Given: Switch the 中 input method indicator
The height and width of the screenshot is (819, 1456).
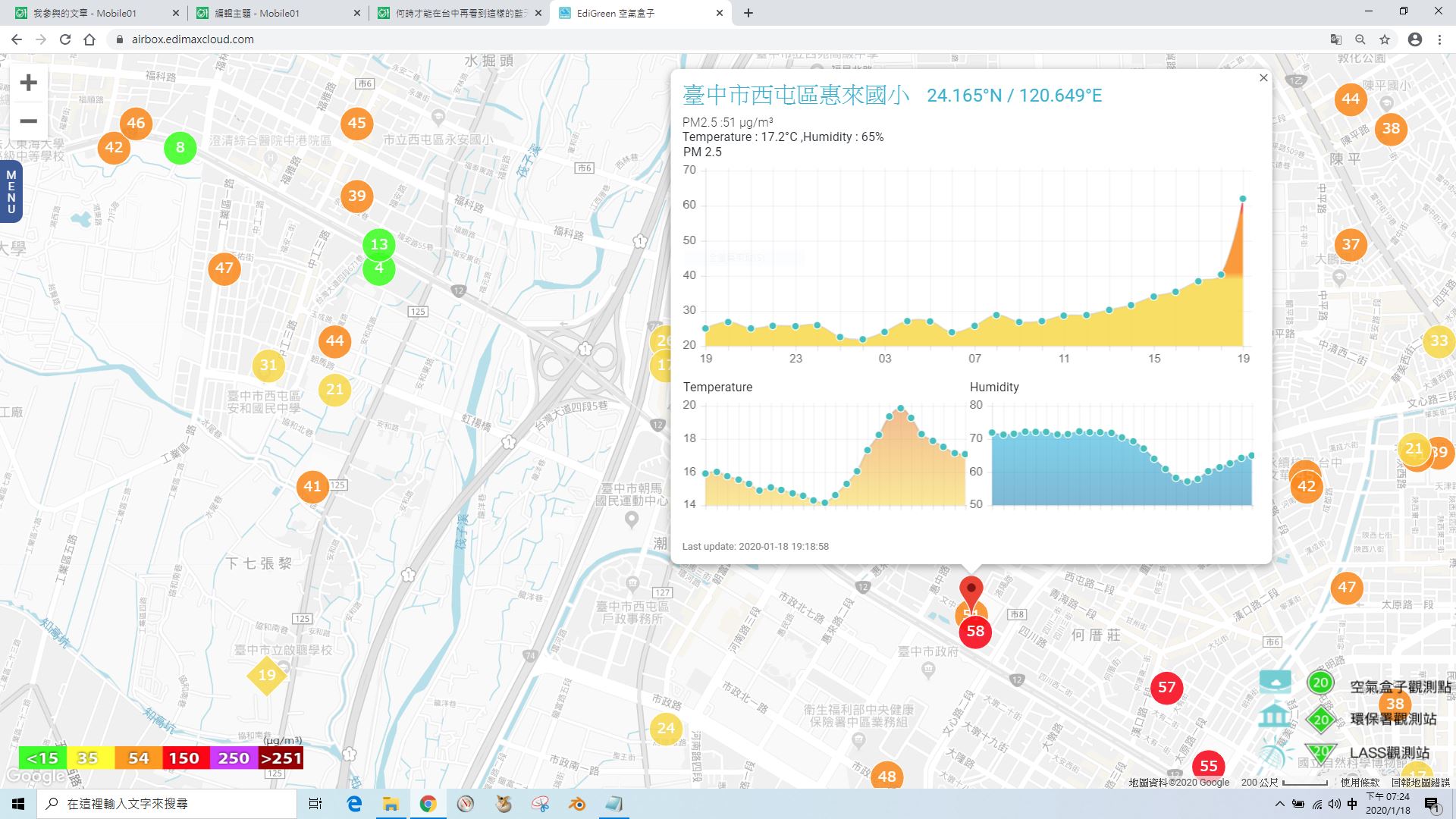Looking at the screenshot, I should point(1352,804).
